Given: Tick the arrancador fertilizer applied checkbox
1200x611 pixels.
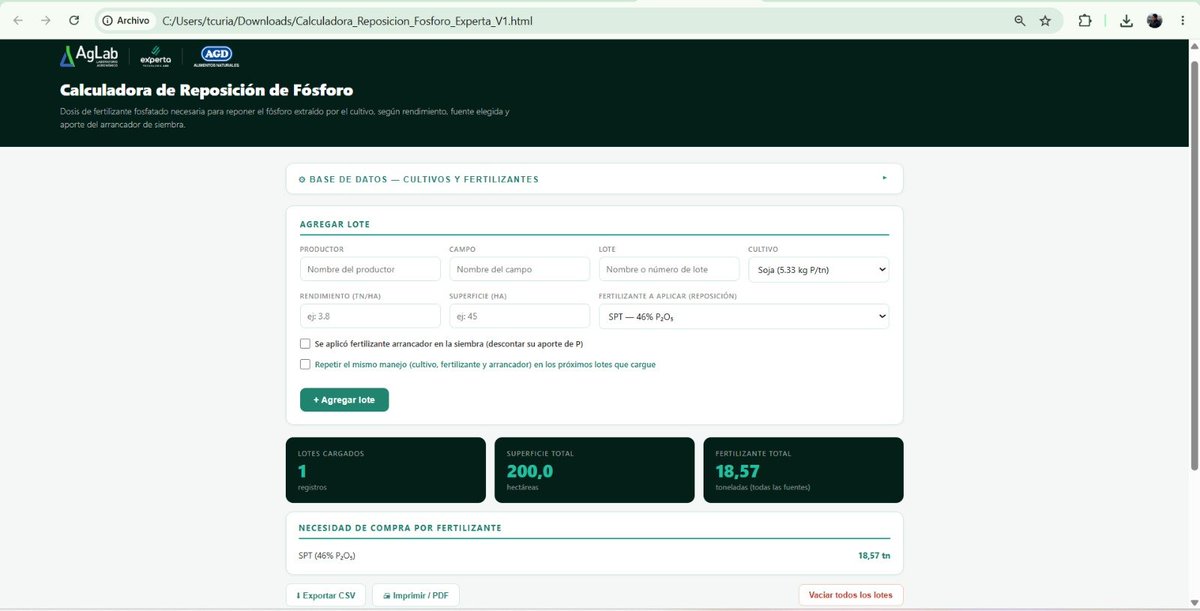Looking at the screenshot, I should click(305, 344).
